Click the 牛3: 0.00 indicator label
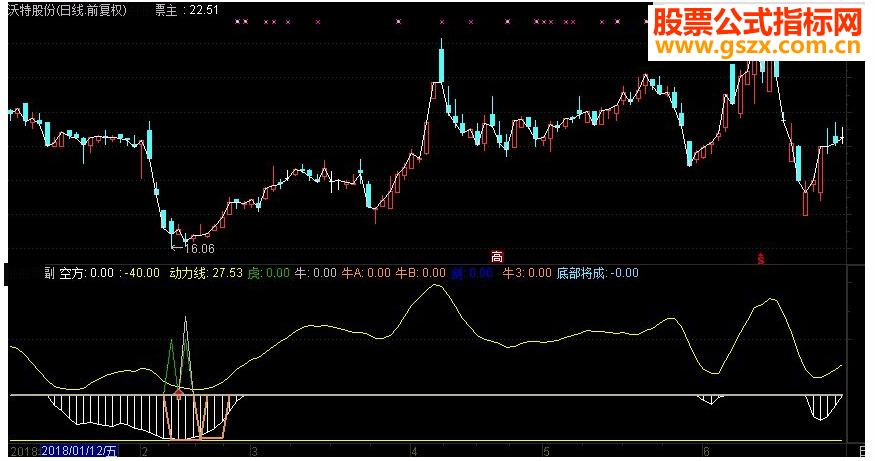The height and width of the screenshot is (461, 875). coord(527,273)
